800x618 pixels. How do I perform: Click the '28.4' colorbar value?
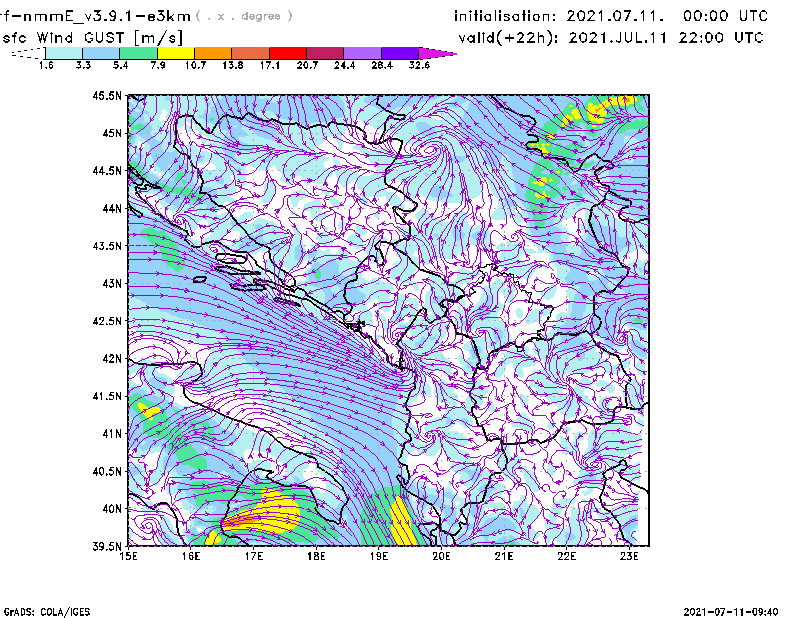(x=382, y=65)
